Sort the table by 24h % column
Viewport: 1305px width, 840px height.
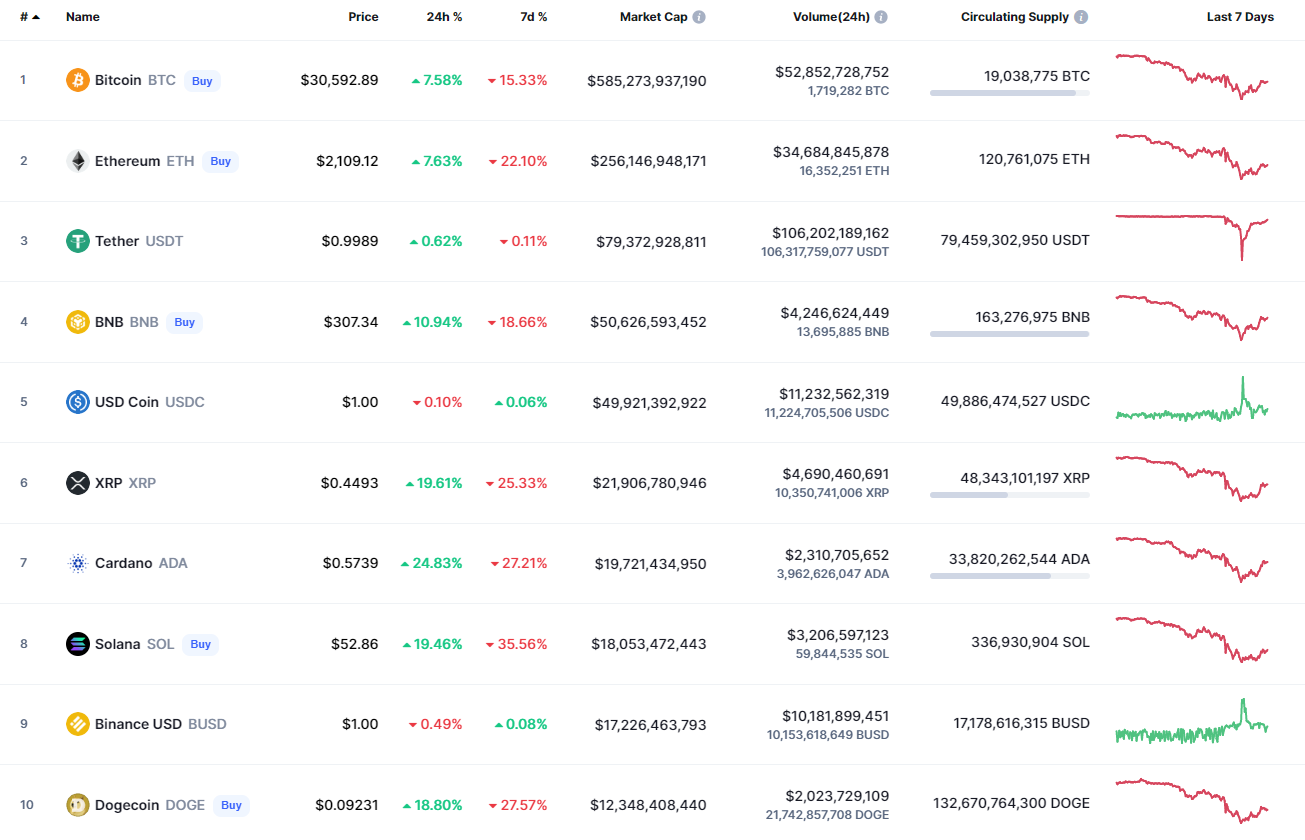click(x=444, y=17)
